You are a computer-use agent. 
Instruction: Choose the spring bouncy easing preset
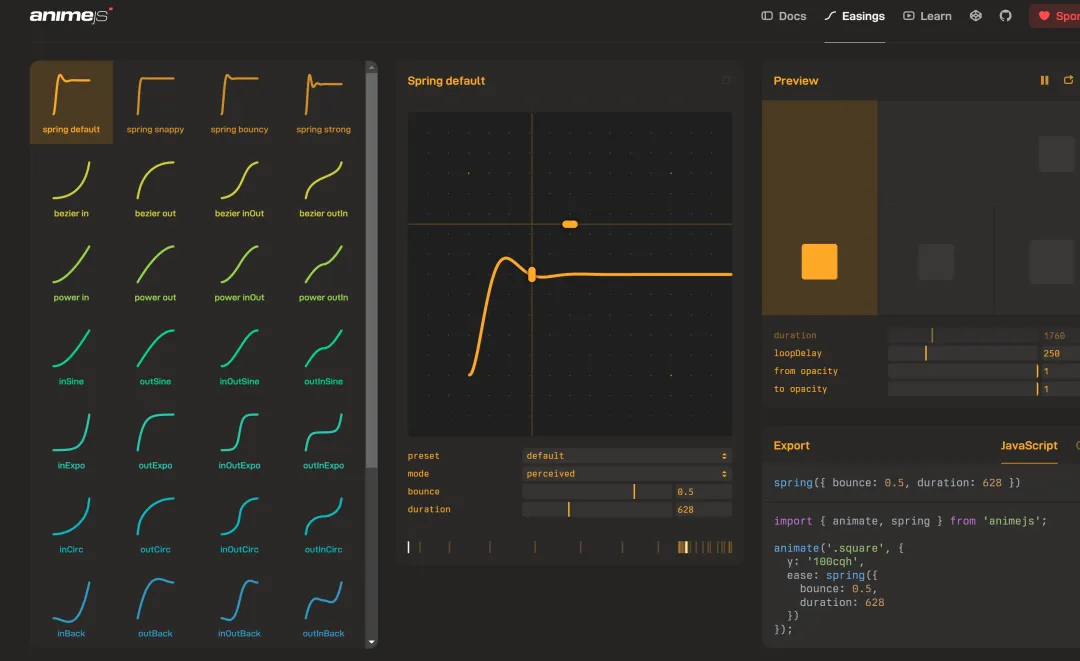tap(239, 103)
